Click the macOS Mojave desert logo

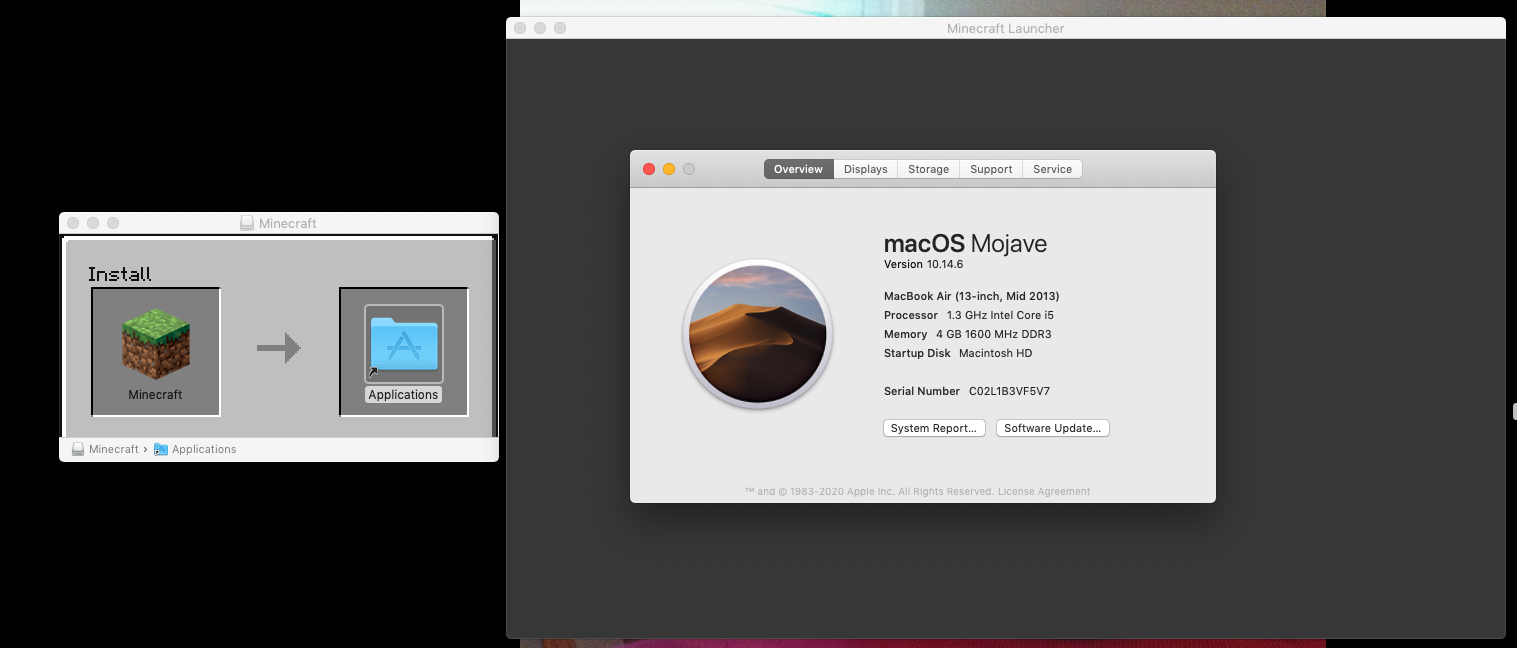coord(757,334)
